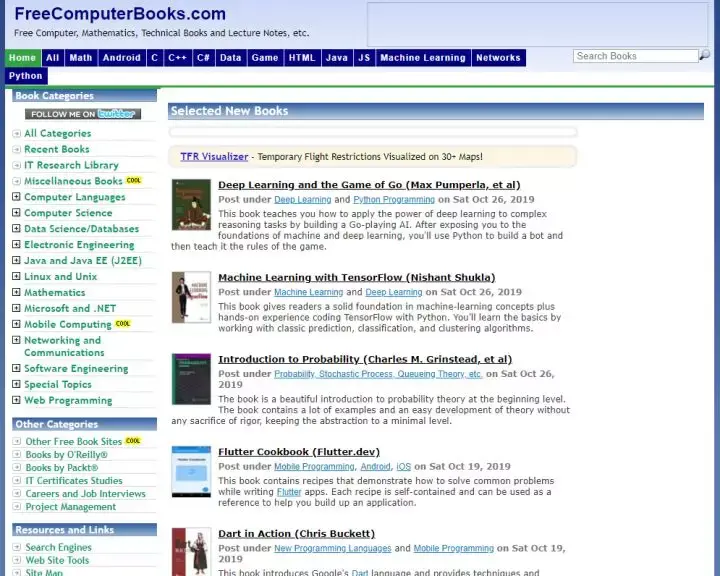Open the JS tab

364,57
